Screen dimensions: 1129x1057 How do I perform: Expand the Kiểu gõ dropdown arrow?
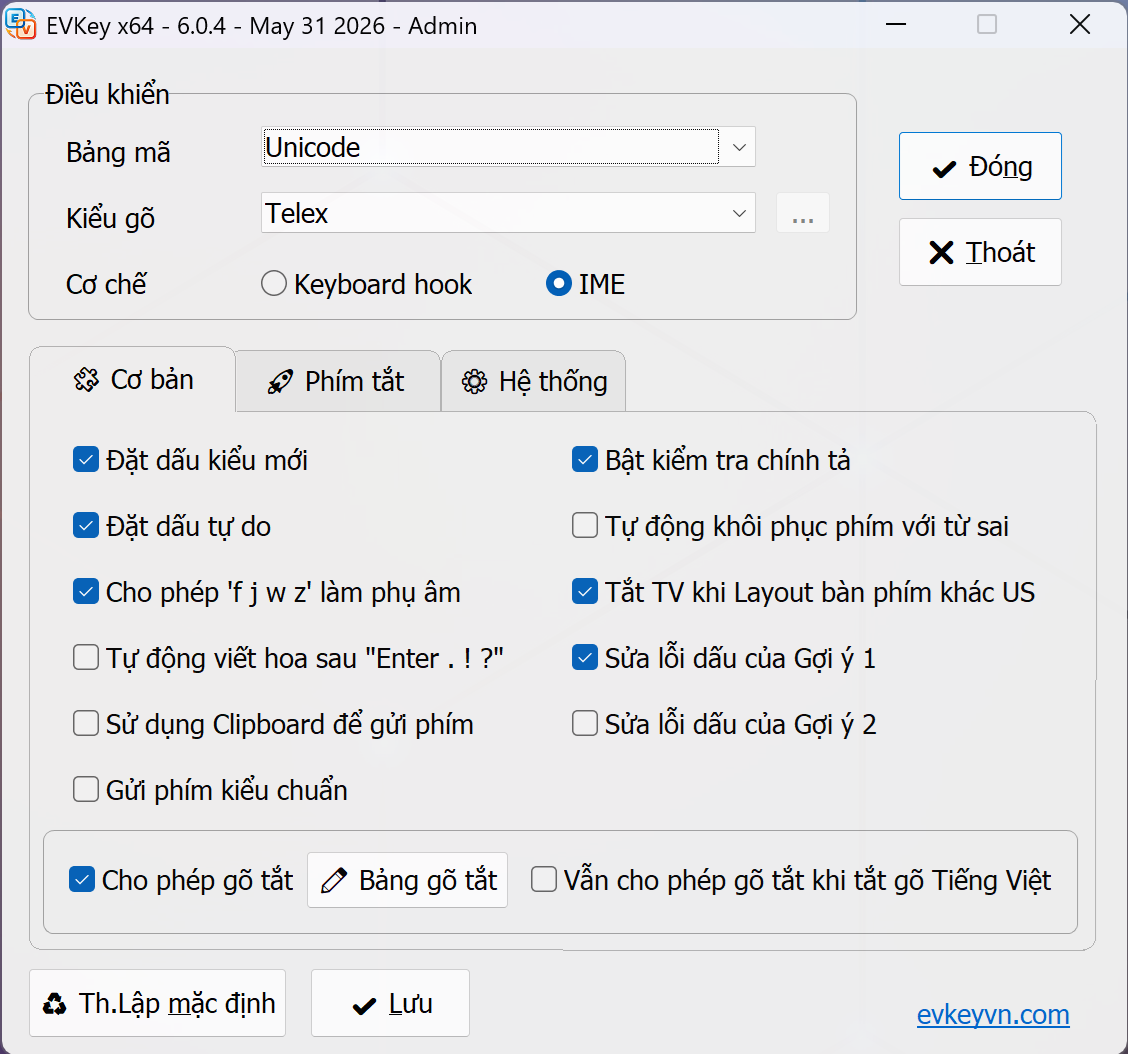coord(739,213)
